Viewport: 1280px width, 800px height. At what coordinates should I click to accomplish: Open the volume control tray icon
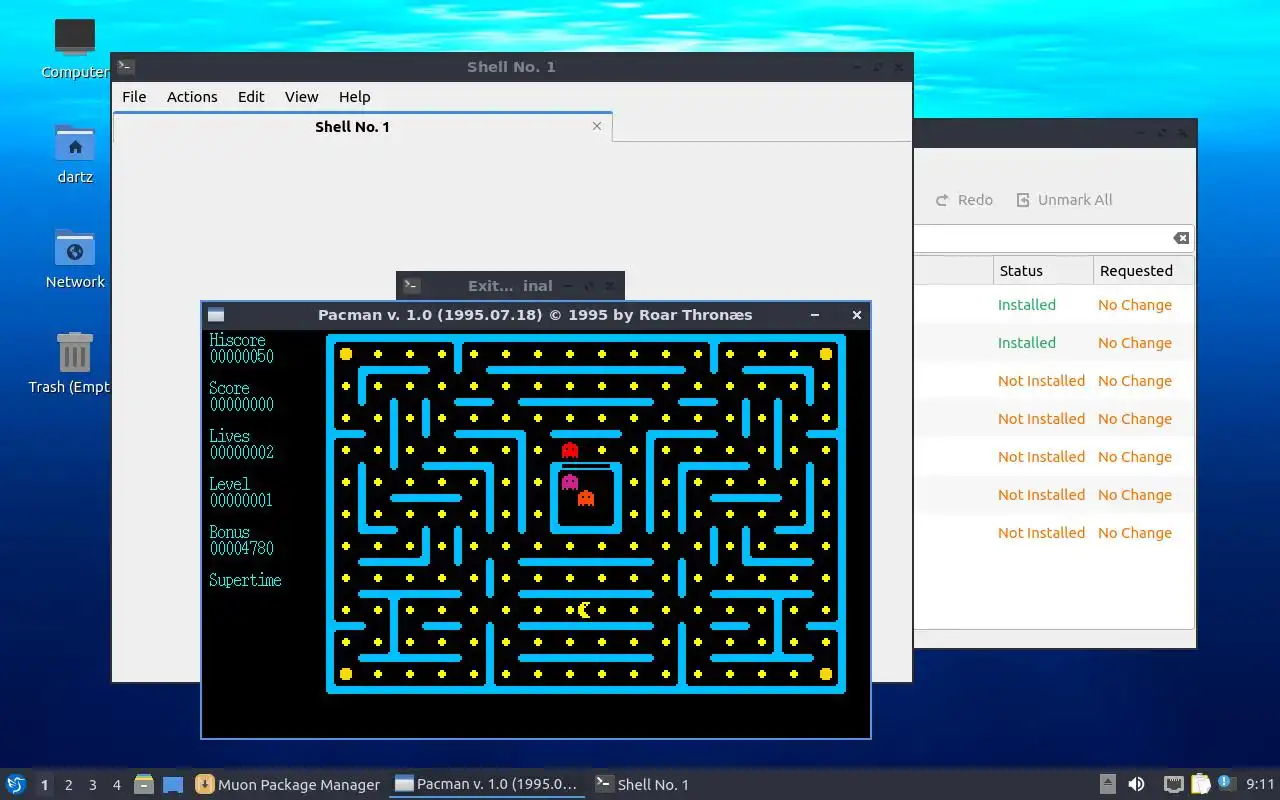(x=1136, y=785)
